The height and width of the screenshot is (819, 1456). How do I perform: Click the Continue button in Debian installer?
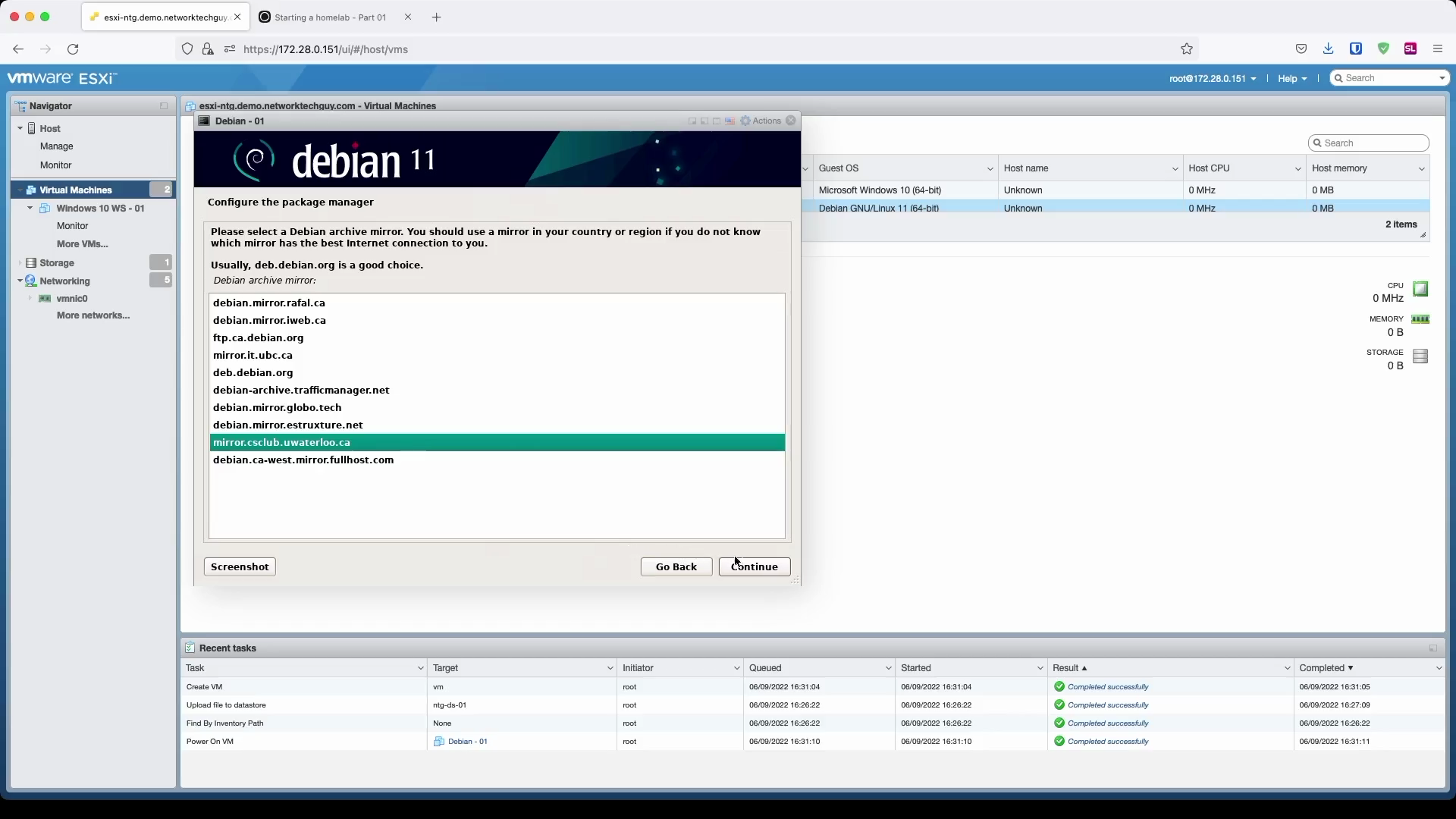[x=755, y=567]
